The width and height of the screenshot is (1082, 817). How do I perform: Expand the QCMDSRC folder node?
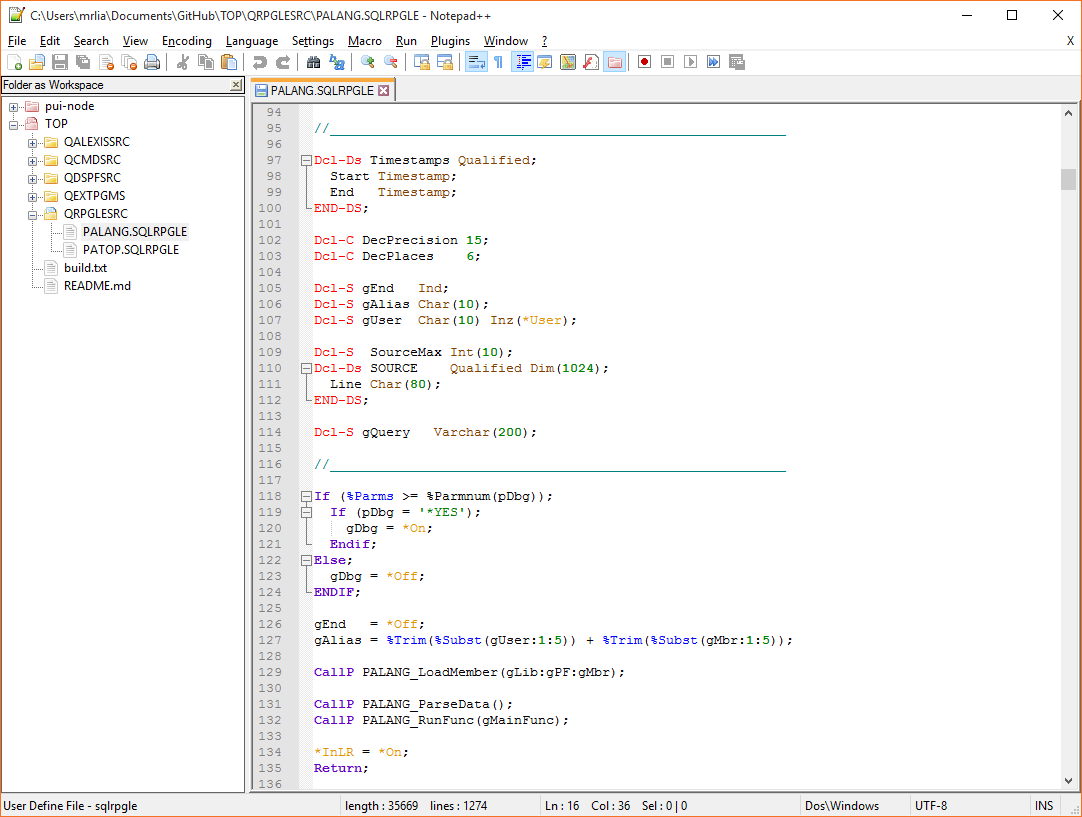click(33, 160)
